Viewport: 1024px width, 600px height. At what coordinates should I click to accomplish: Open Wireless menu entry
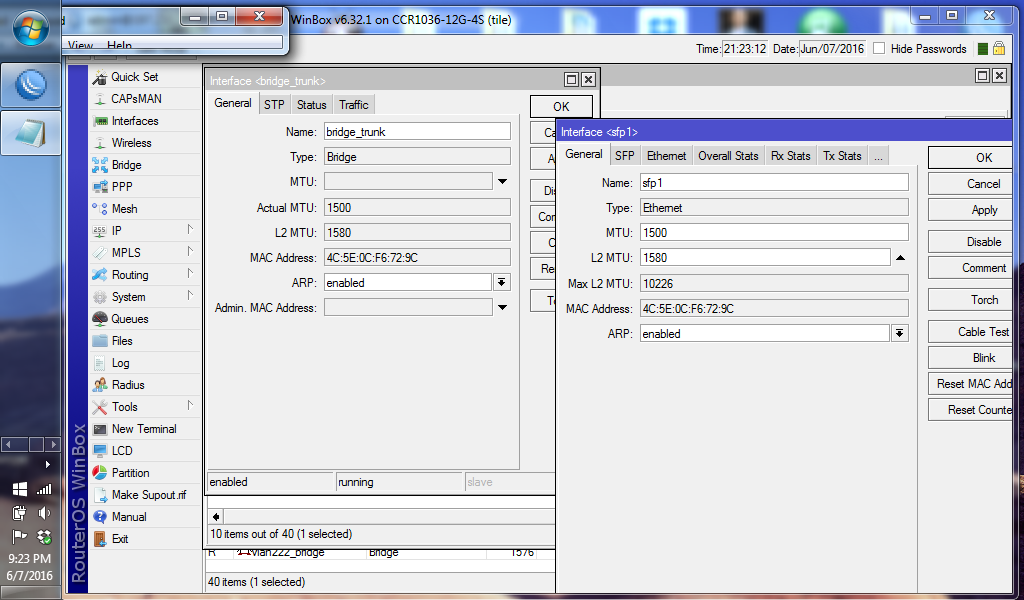(144, 143)
